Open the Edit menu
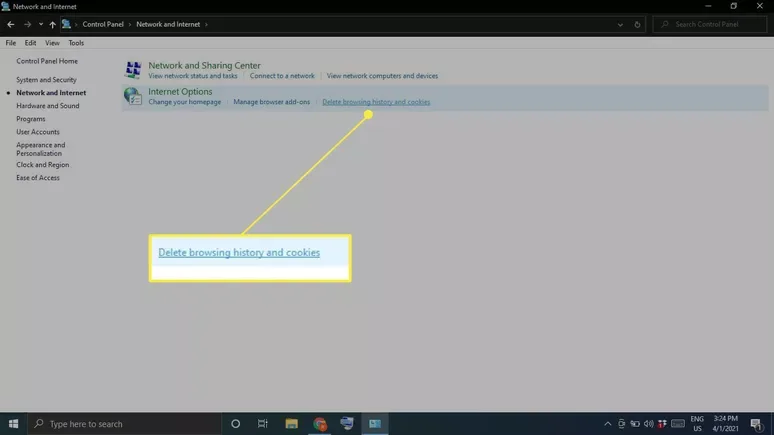The width and height of the screenshot is (774, 435). [x=30, y=43]
